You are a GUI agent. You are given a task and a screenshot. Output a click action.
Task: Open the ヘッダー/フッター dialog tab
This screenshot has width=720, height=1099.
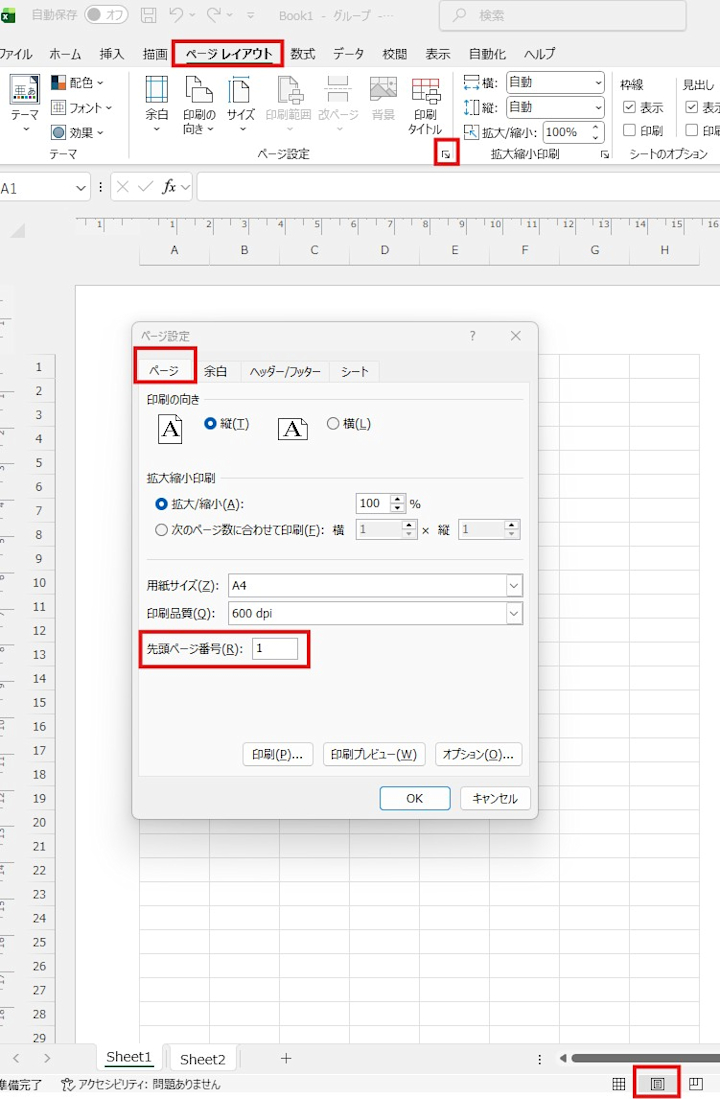(x=285, y=371)
